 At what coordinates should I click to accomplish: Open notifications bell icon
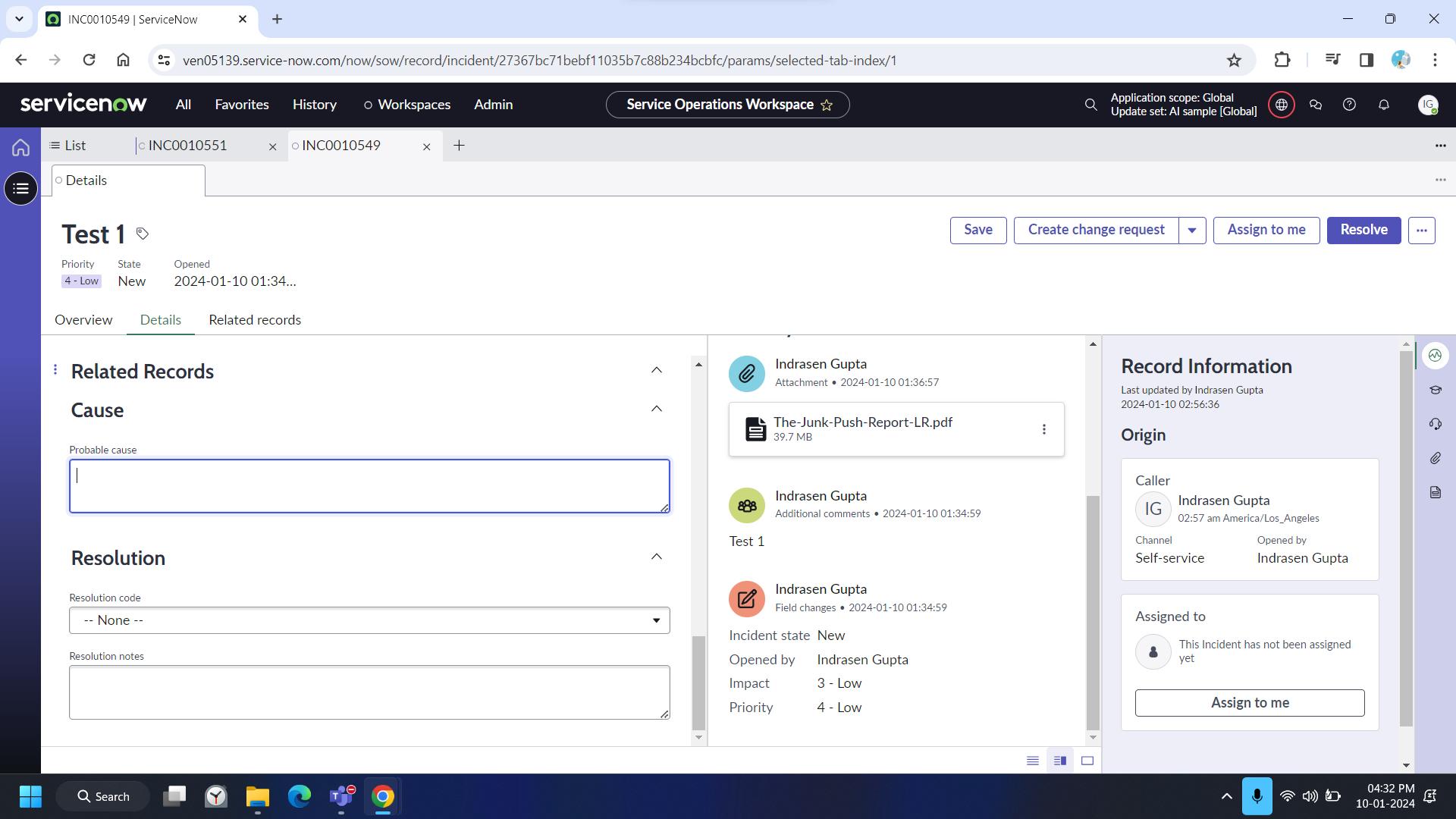pos(1383,105)
